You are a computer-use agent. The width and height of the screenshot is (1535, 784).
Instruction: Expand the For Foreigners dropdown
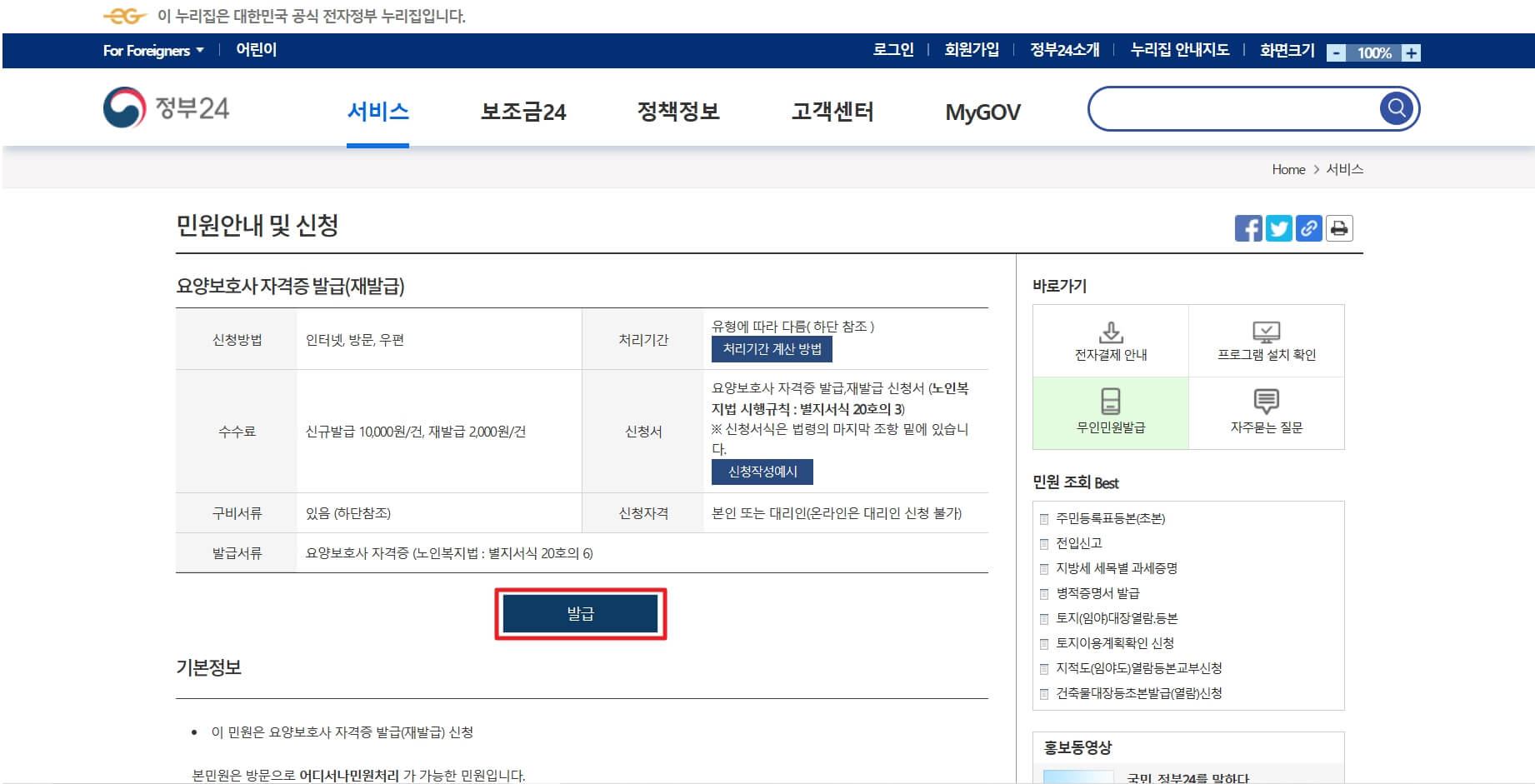[151, 50]
